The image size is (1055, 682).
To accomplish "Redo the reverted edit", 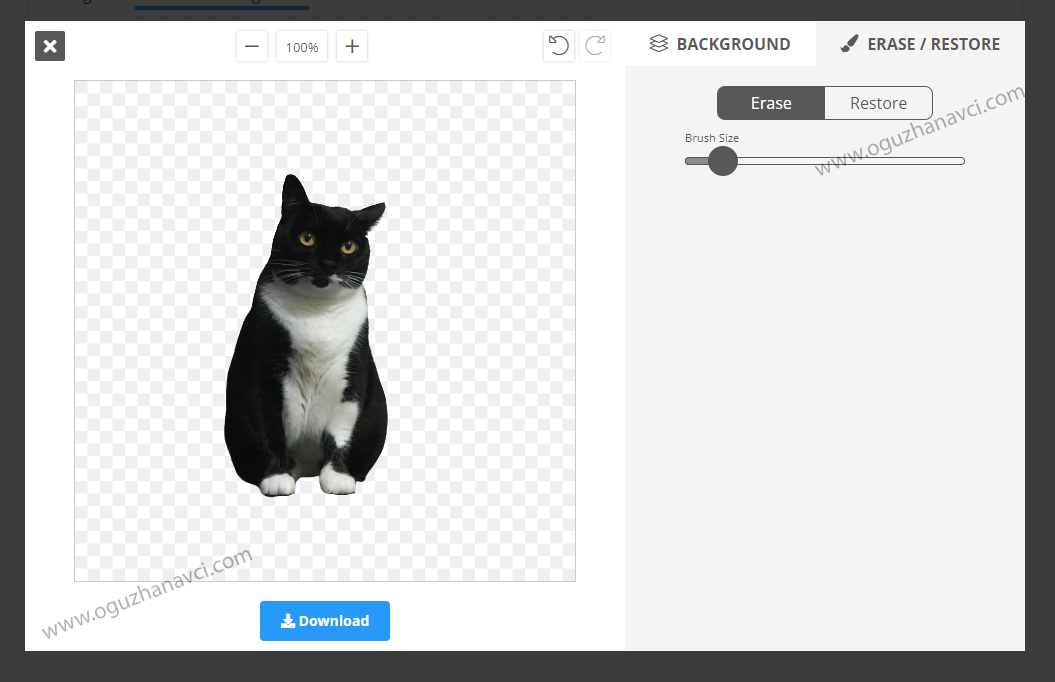I will click(595, 46).
